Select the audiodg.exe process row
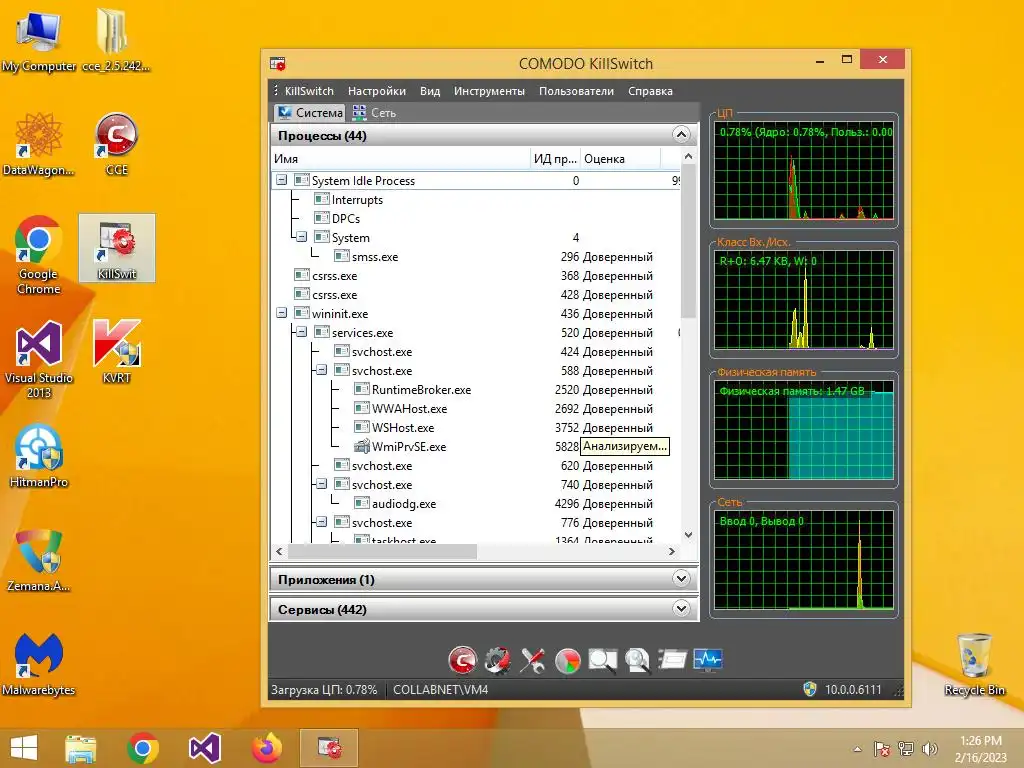1024x768 pixels. 476,504
